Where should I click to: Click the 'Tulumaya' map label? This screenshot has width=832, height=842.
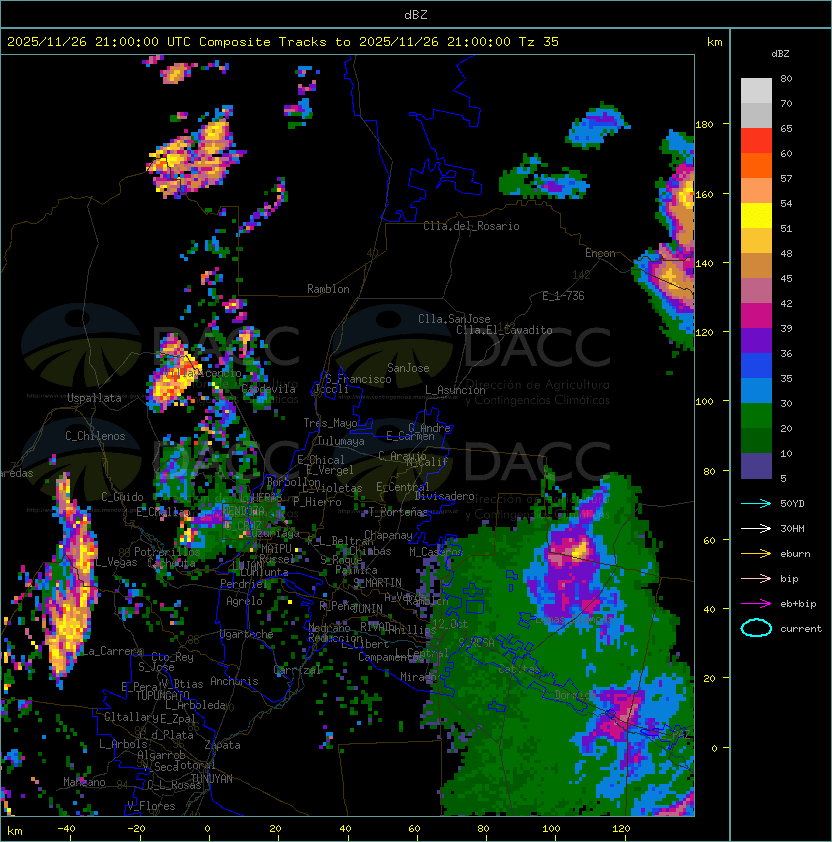click(341, 441)
